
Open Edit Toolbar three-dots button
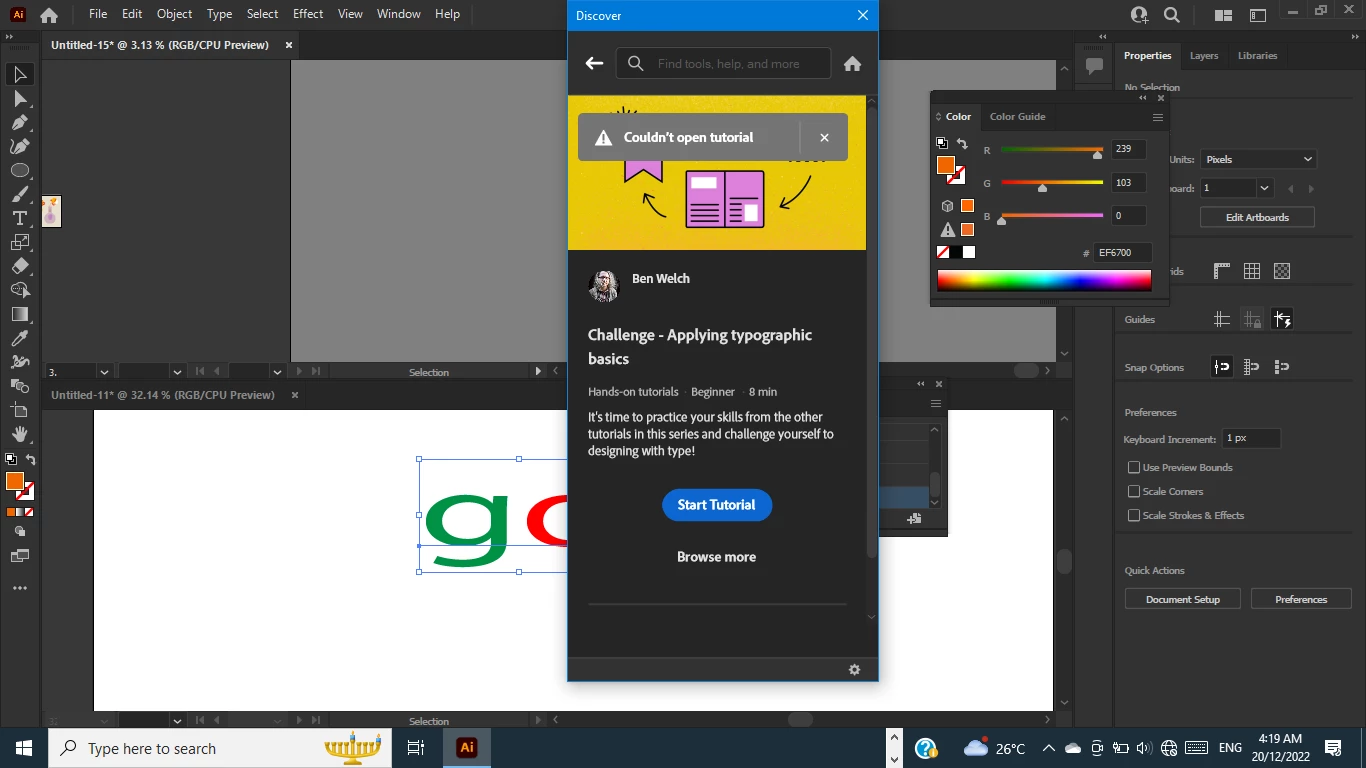(x=20, y=589)
